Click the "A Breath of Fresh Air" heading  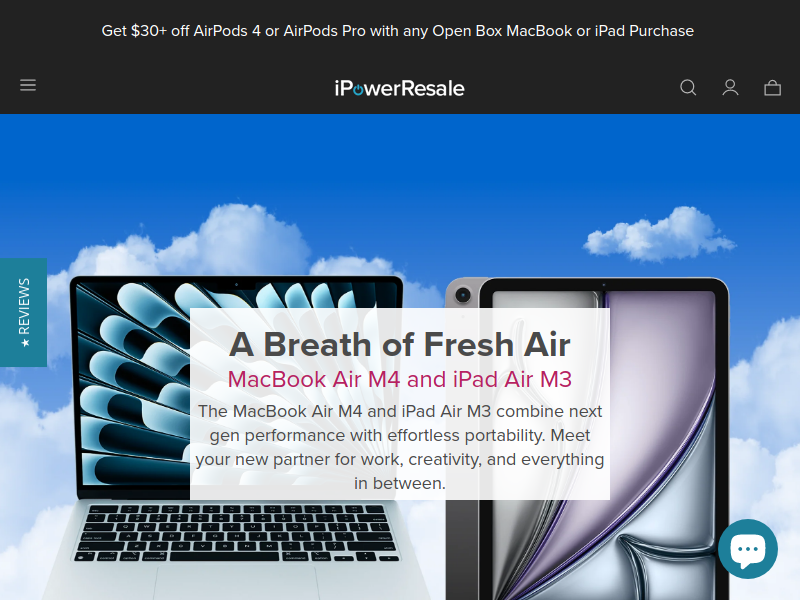pyautogui.click(x=399, y=344)
